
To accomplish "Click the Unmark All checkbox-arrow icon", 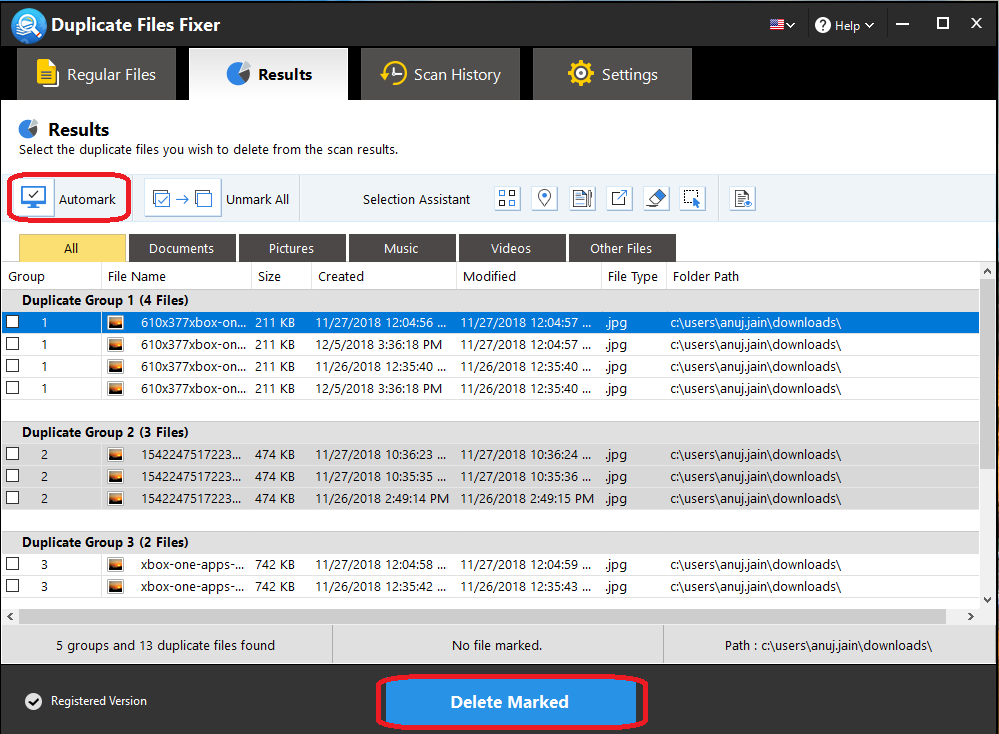I will coord(182,199).
